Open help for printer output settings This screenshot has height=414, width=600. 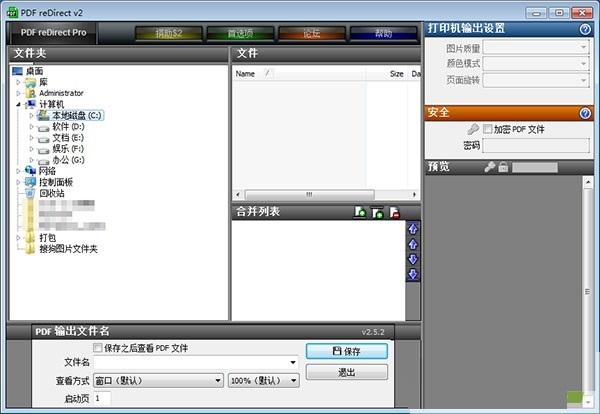585,29
